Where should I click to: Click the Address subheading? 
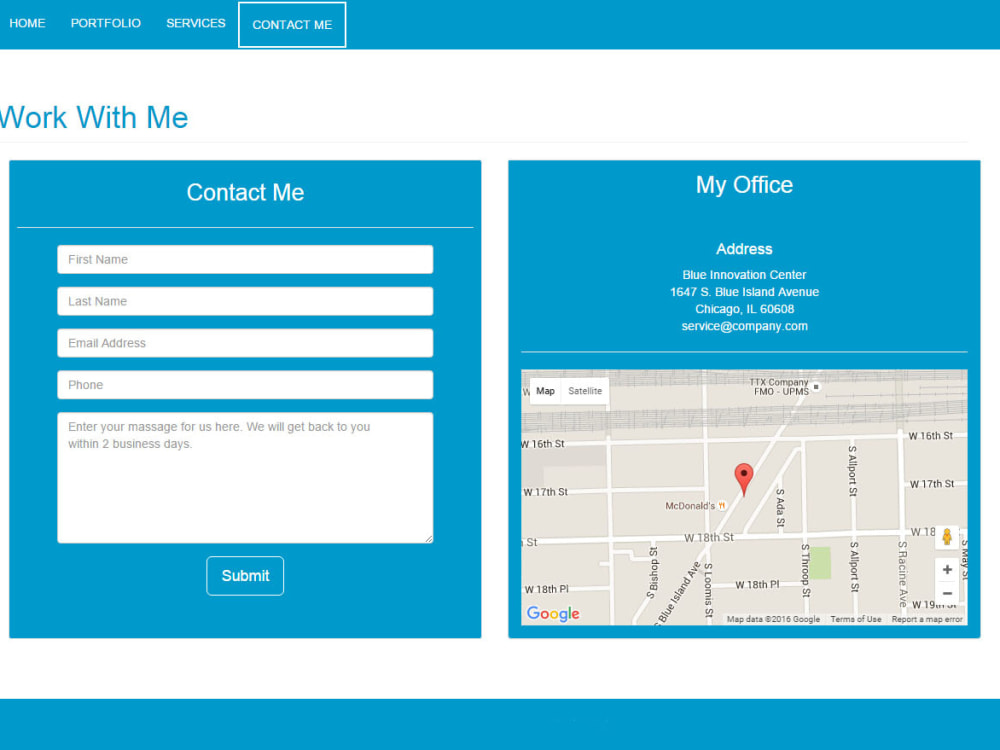click(744, 249)
